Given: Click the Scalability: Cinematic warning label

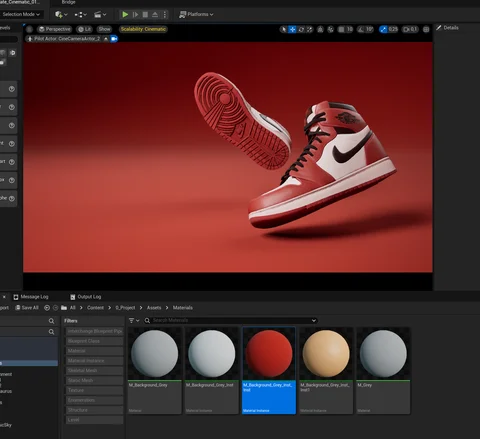Looking at the screenshot, I should pos(143,29).
